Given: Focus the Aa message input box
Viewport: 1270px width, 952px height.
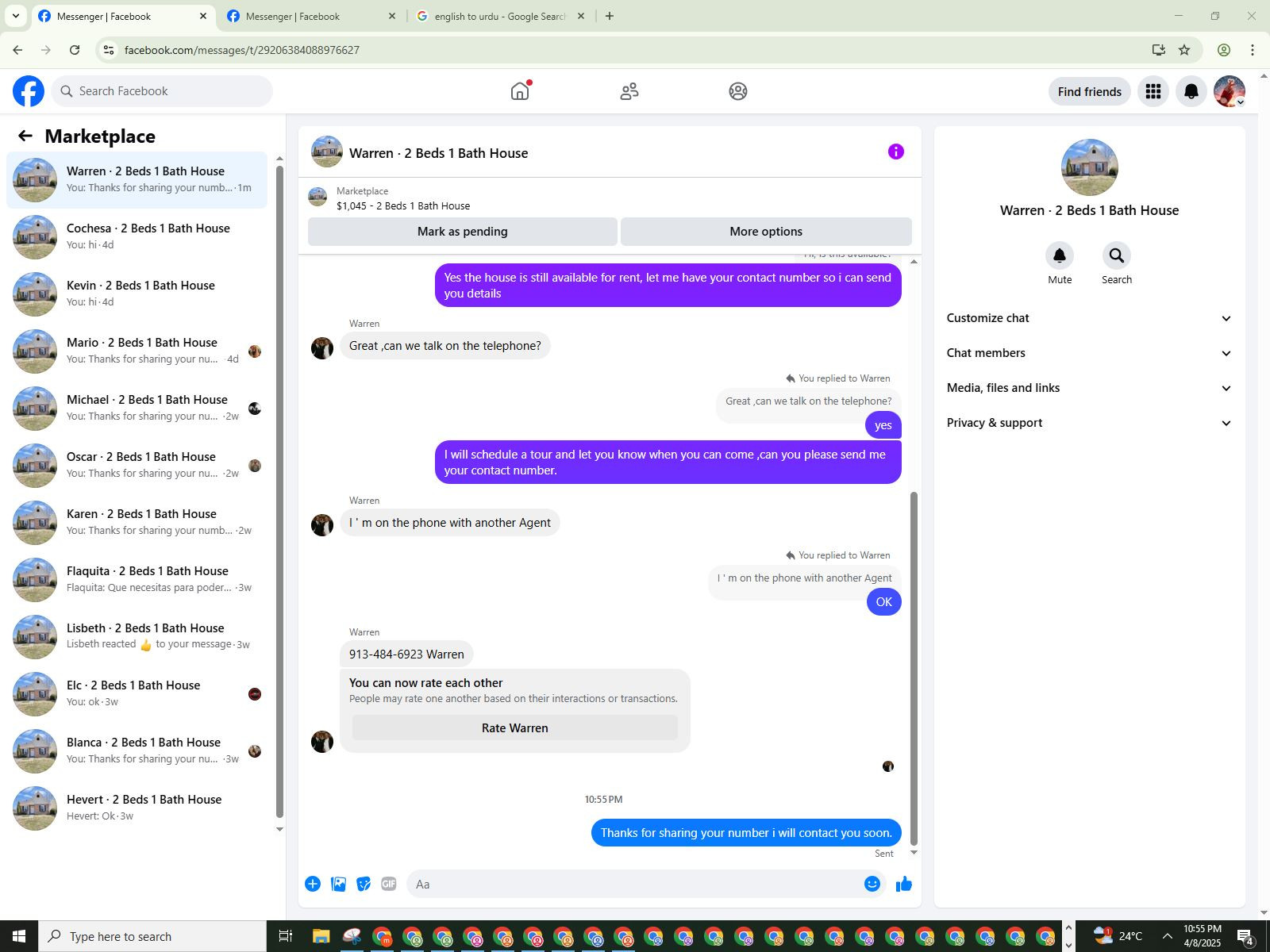Looking at the screenshot, I should click(x=635, y=884).
